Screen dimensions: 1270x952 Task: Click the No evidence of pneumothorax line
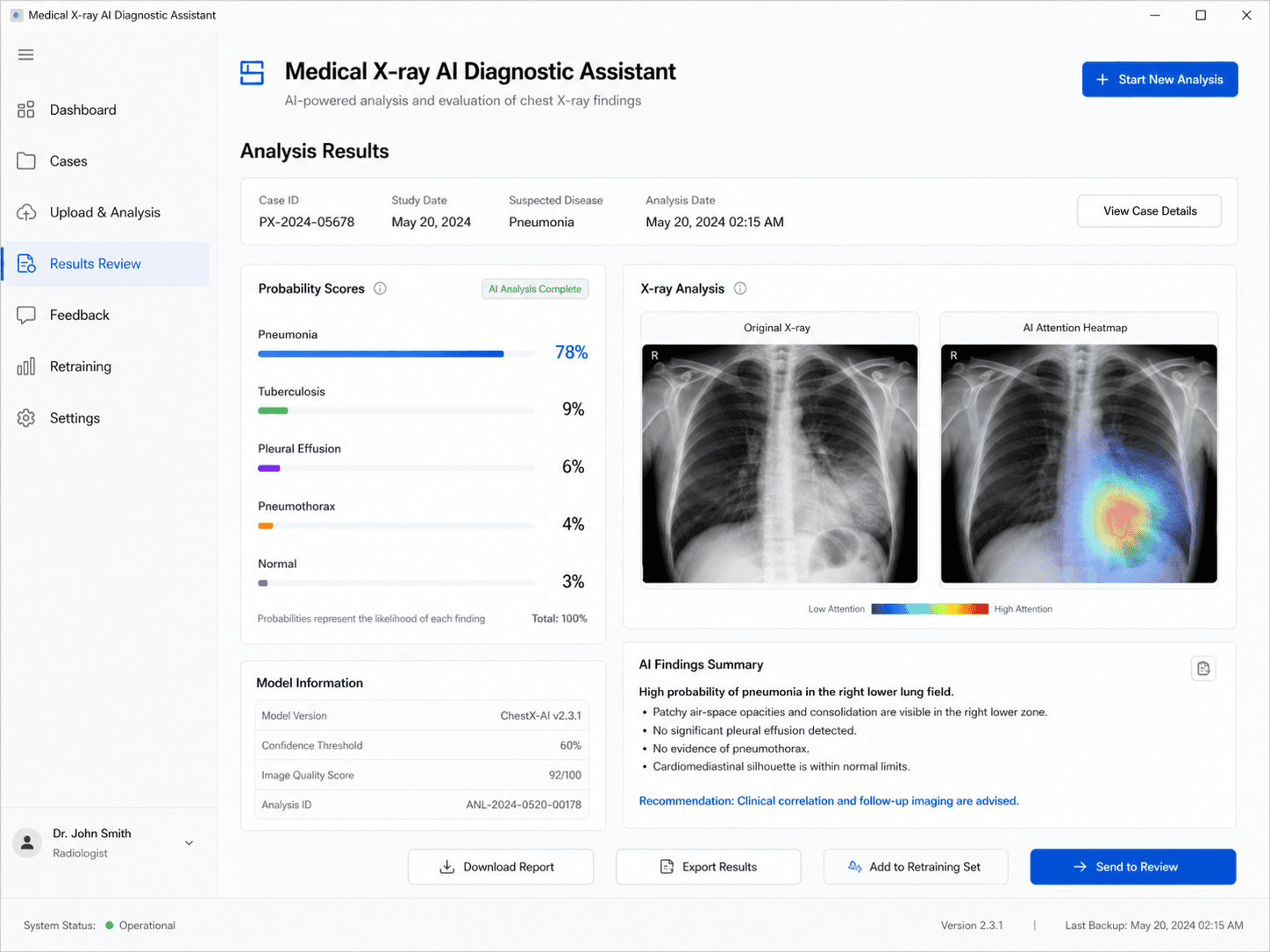click(731, 749)
